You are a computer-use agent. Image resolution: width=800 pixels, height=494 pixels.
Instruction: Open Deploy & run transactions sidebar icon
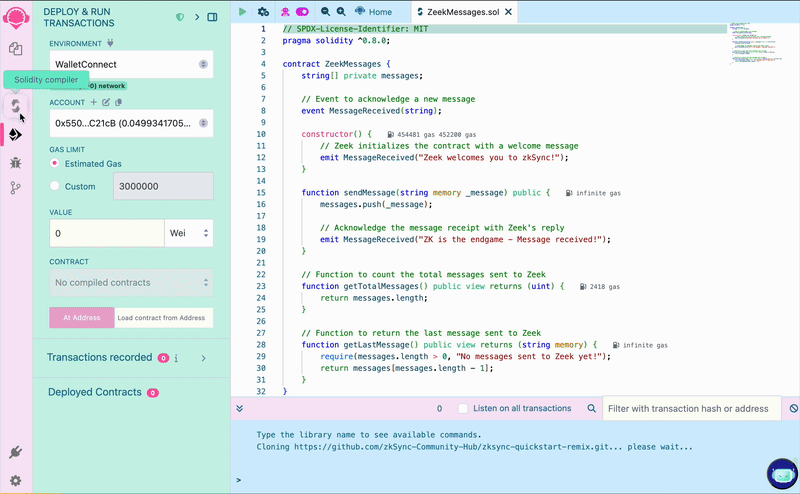tap(16, 135)
